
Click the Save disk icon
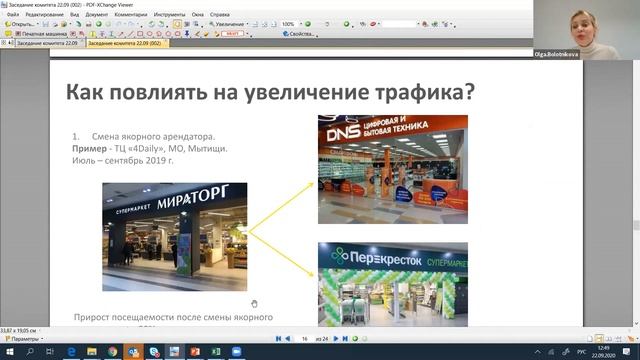[x=45, y=24]
